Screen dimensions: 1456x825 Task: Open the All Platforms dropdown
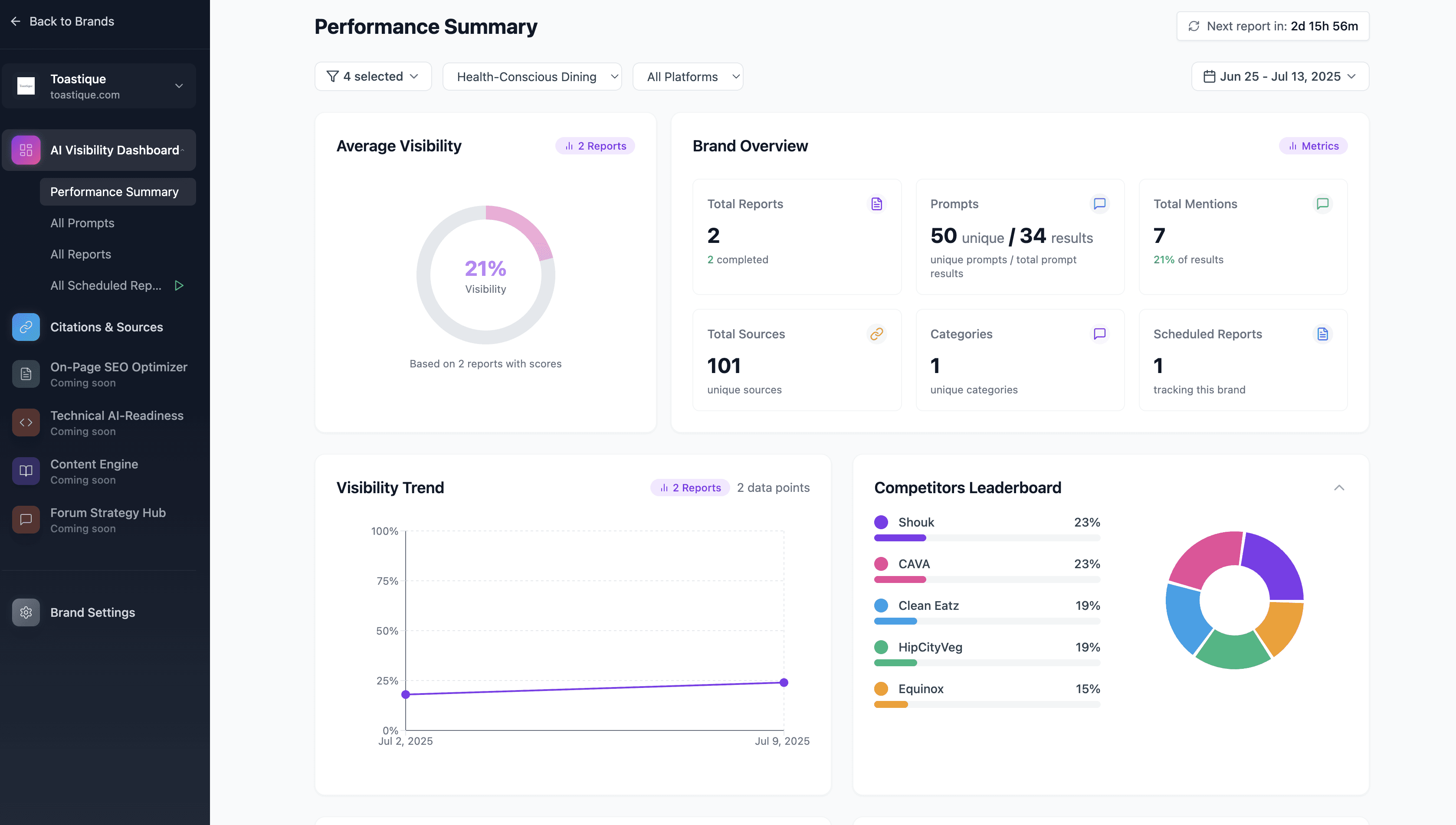[x=688, y=76]
